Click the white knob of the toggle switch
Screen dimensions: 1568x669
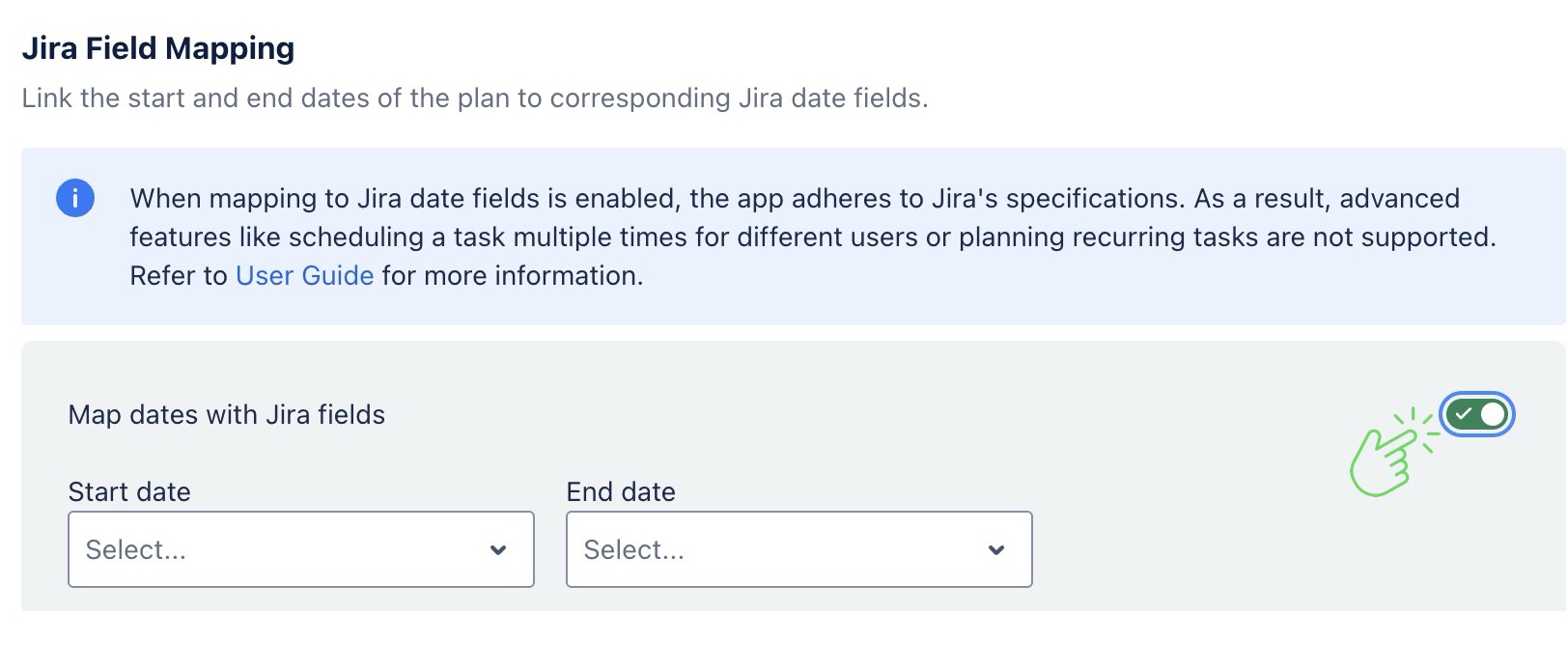click(x=1493, y=414)
